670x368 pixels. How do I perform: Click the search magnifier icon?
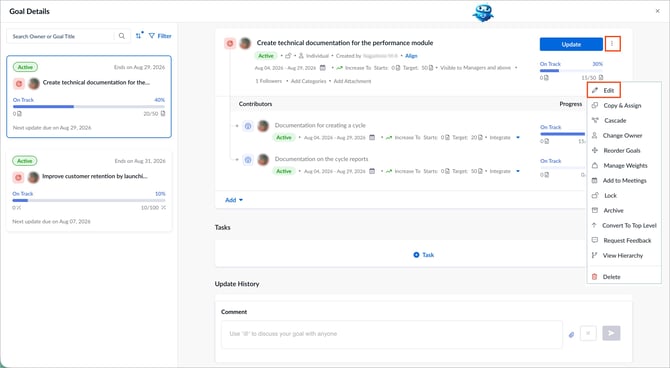[122, 36]
